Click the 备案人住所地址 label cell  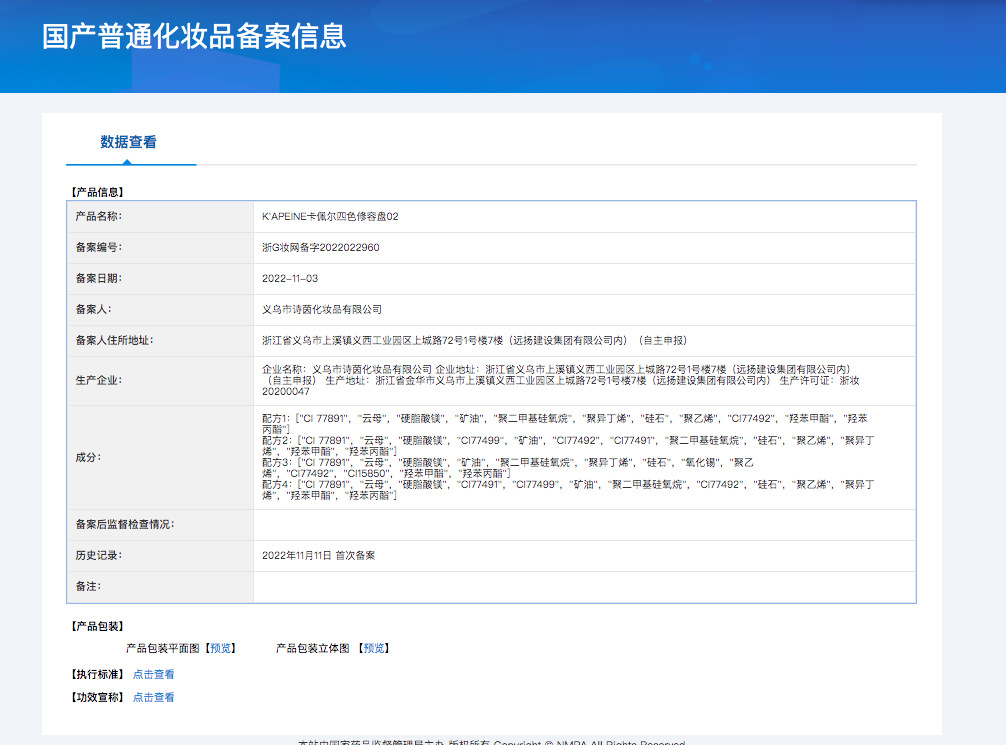(160, 341)
